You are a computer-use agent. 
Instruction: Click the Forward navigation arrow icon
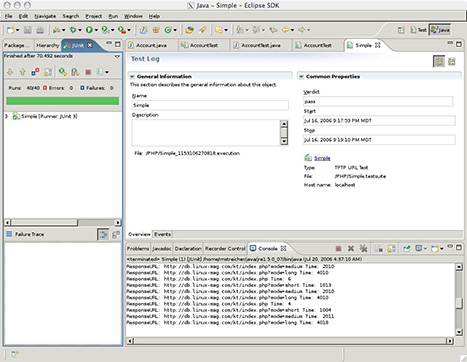[301, 30]
